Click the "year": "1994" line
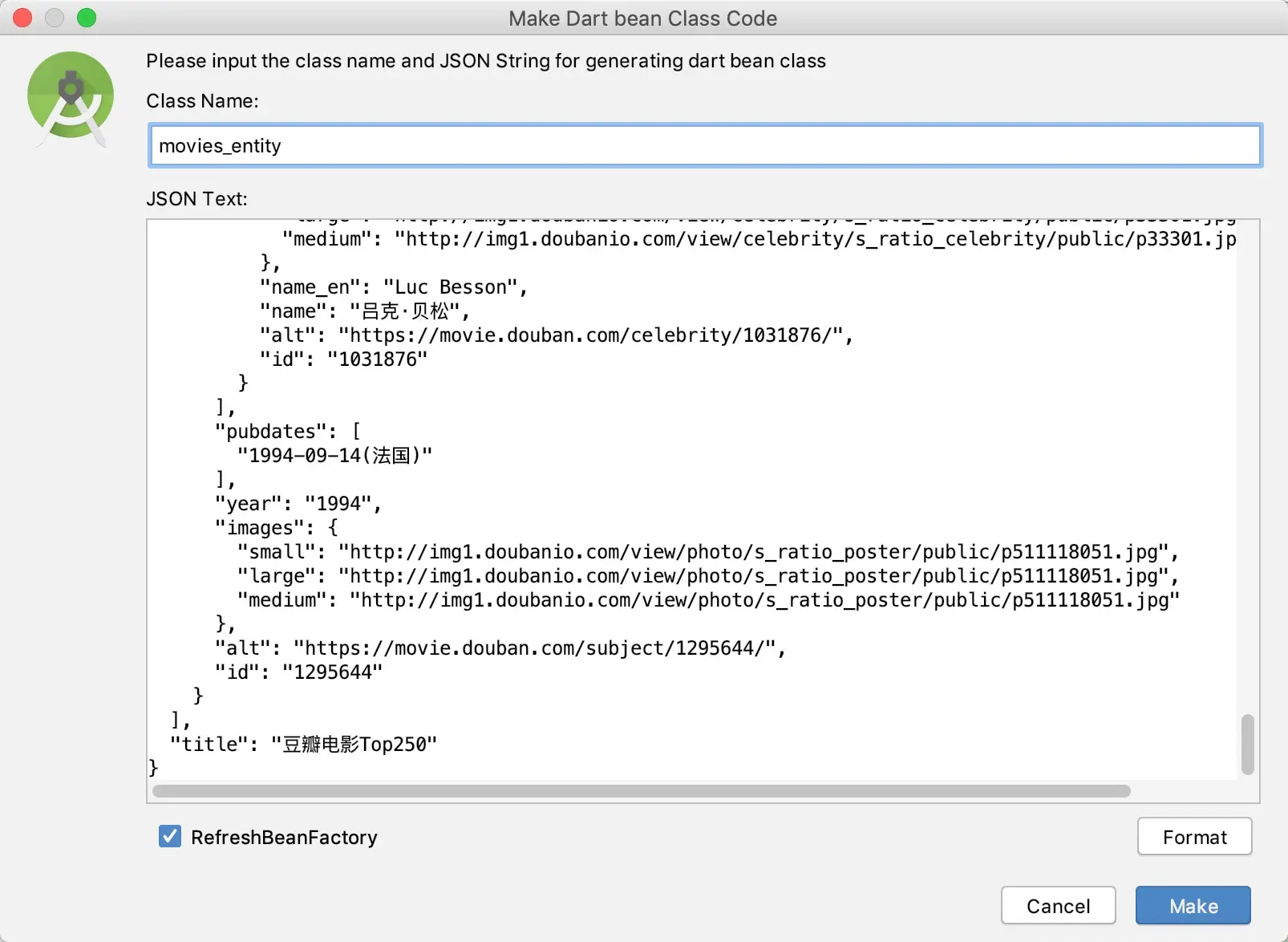This screenshot has height=942, width=1288. [x=298, y=504]
